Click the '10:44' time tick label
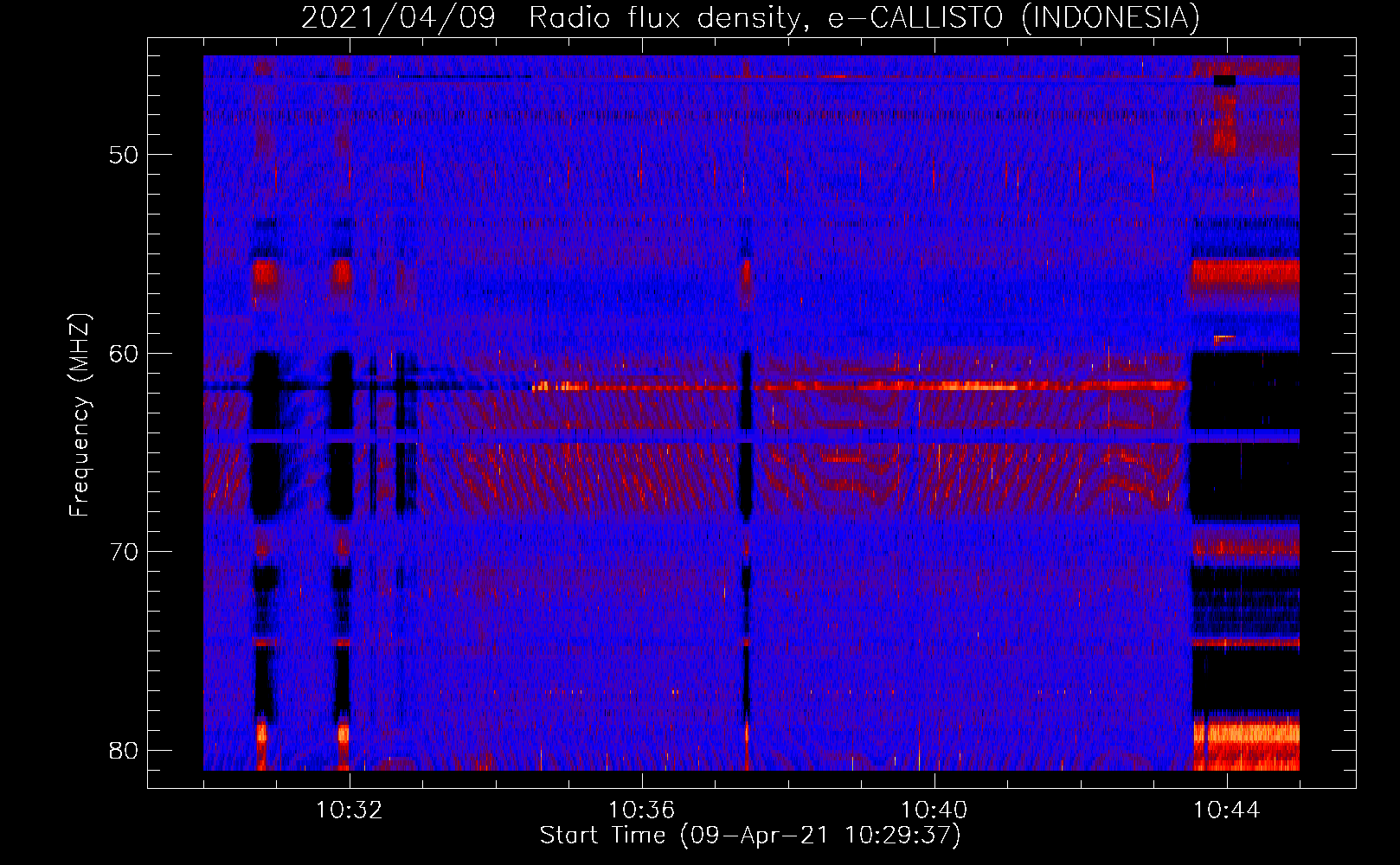The width and height of the screenshot is (1400, 865). pos(1227,810)
